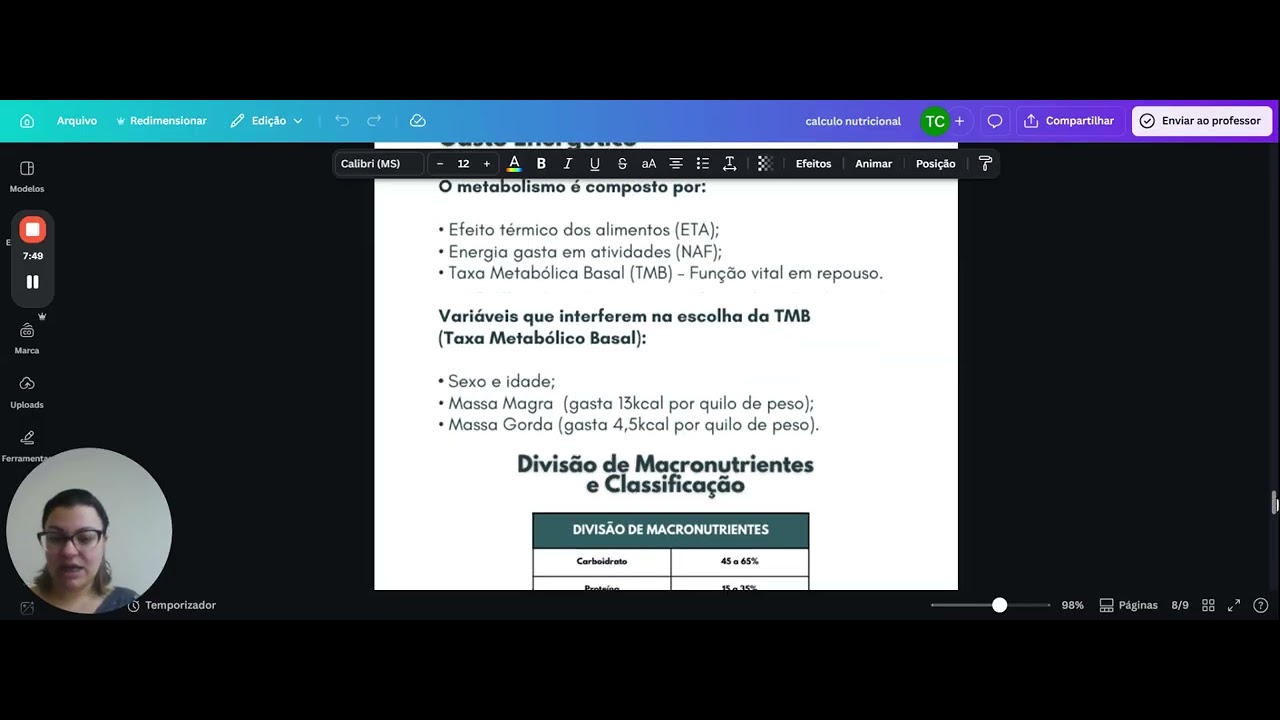
Task: Toggle underline formatting
Action: tap(595, 164)
